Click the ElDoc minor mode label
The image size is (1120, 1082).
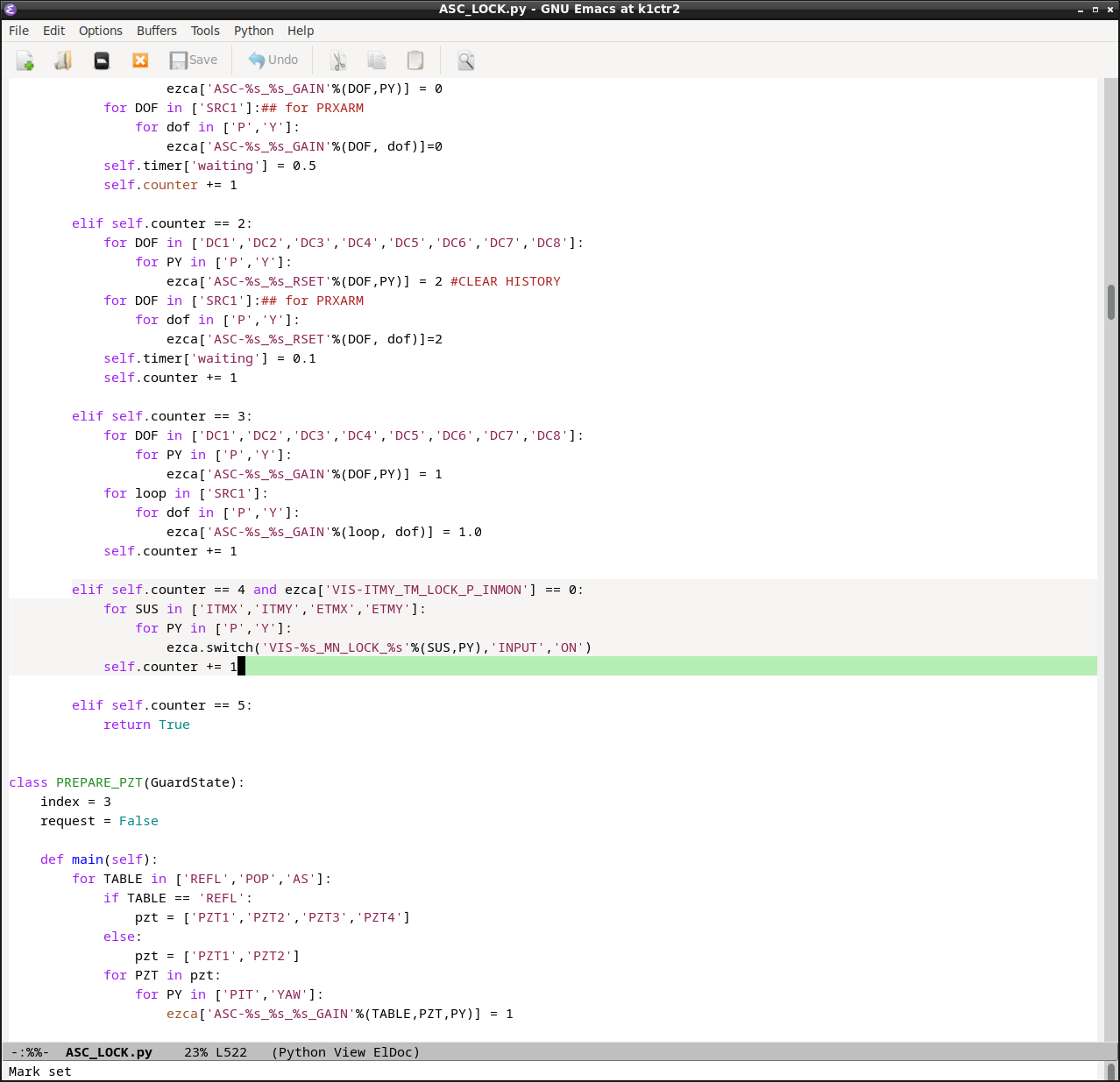coord(393,1052)
